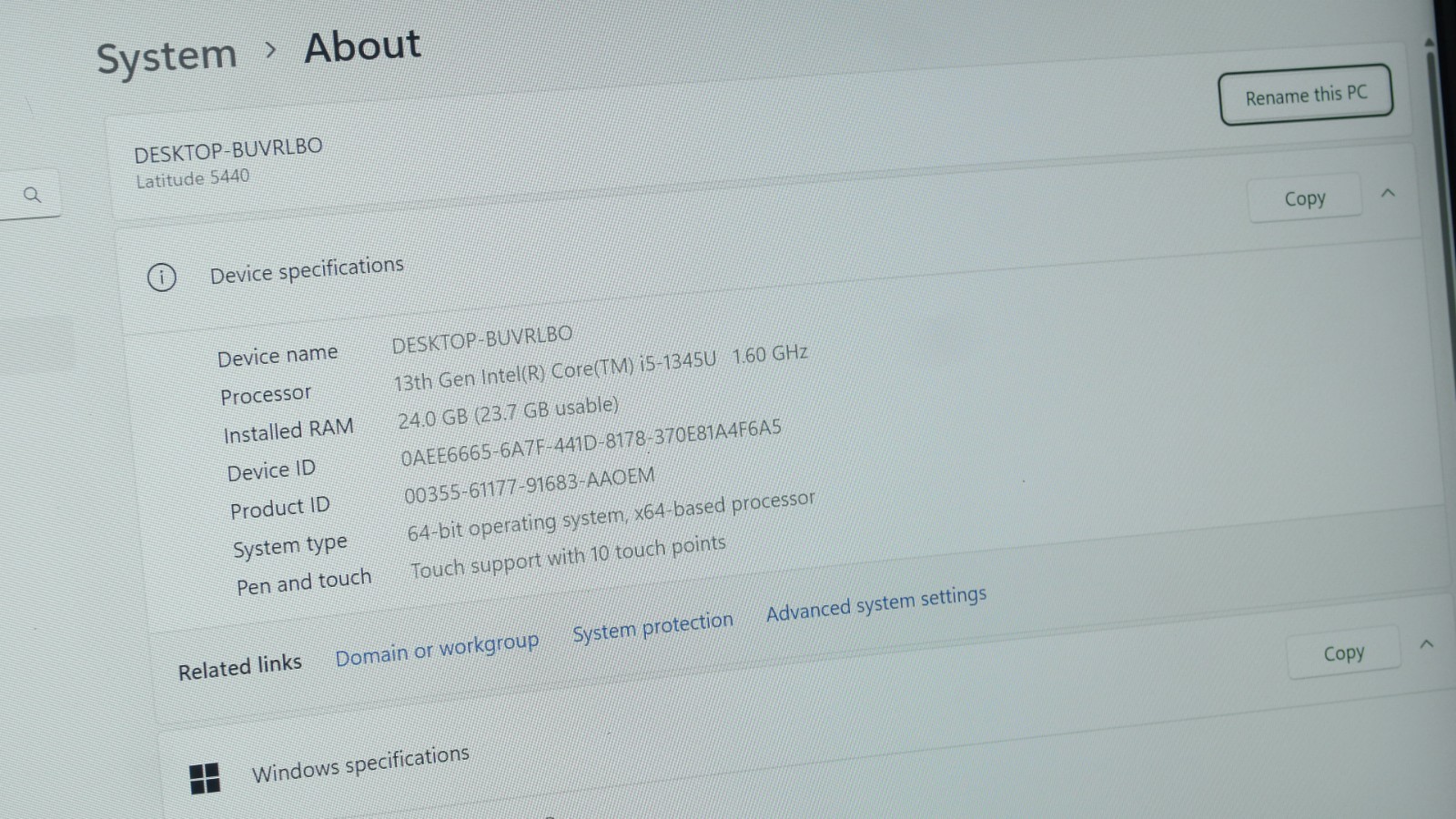Select the 64-bit operating system text

coord(611,516)
